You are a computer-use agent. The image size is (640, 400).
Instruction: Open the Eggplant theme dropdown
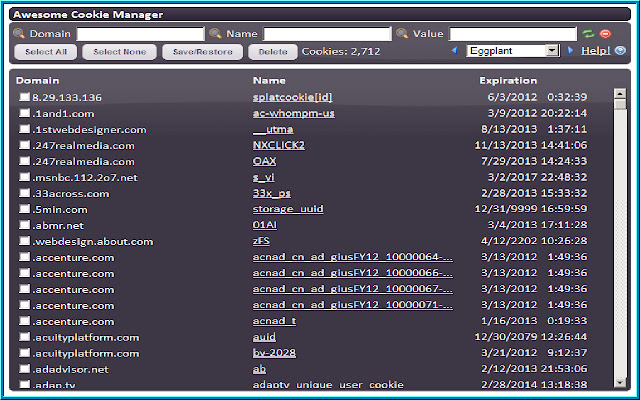click(512, 51)
